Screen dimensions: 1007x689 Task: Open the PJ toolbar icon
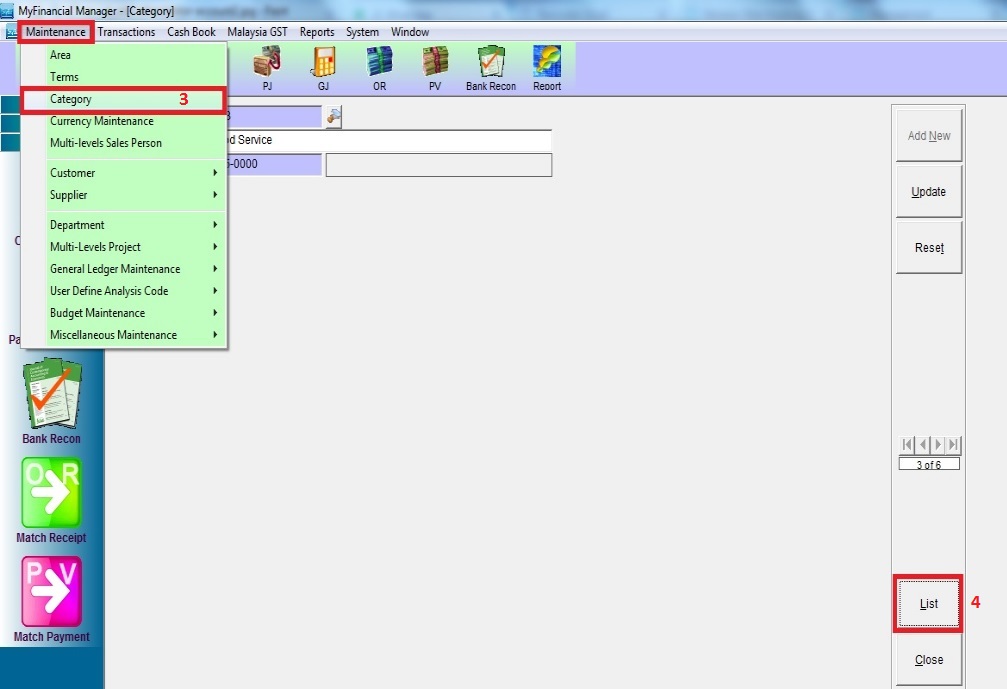pos(266,66)
